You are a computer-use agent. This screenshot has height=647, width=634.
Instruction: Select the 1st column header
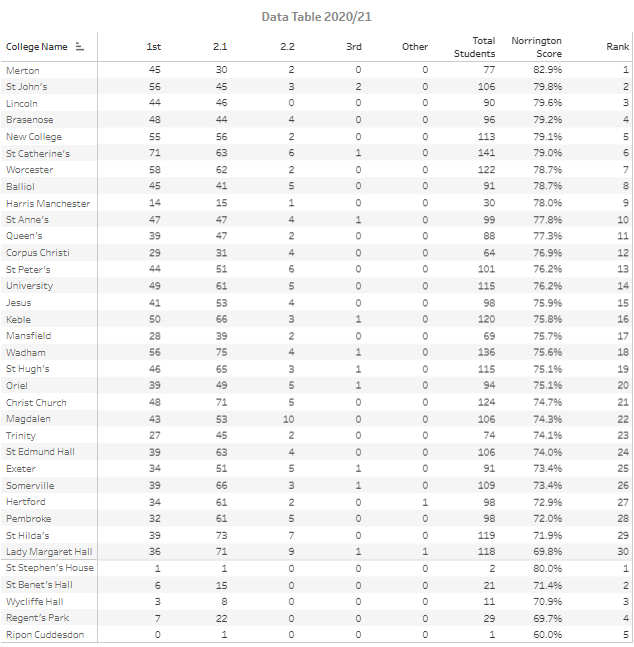153,47
